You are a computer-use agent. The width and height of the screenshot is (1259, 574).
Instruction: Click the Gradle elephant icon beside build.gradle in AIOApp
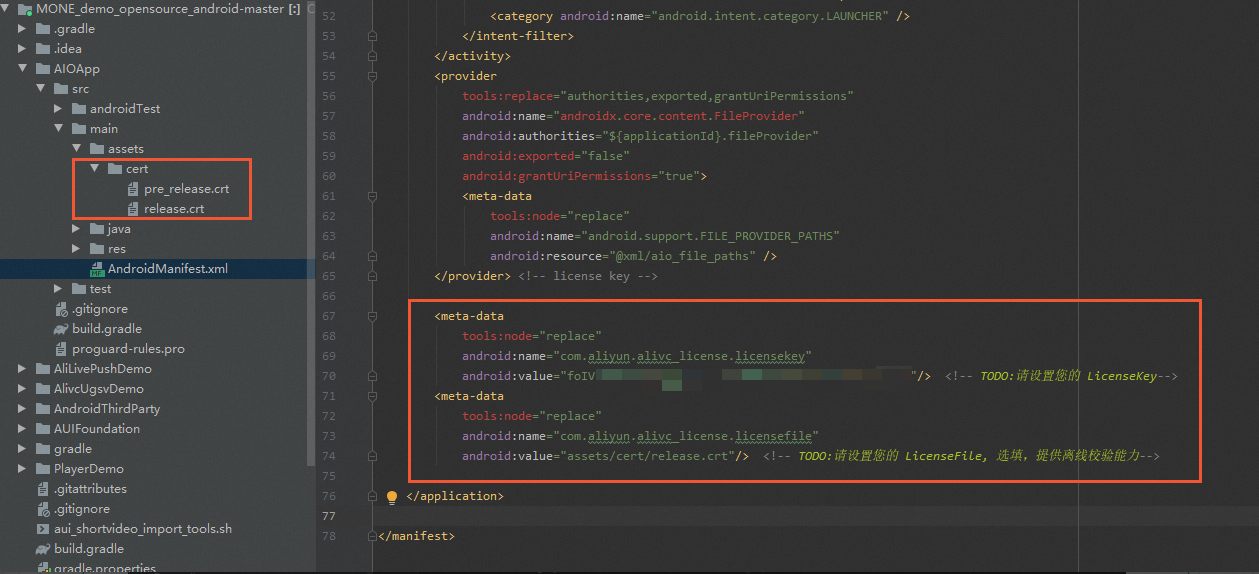click(x=61, y=329)
